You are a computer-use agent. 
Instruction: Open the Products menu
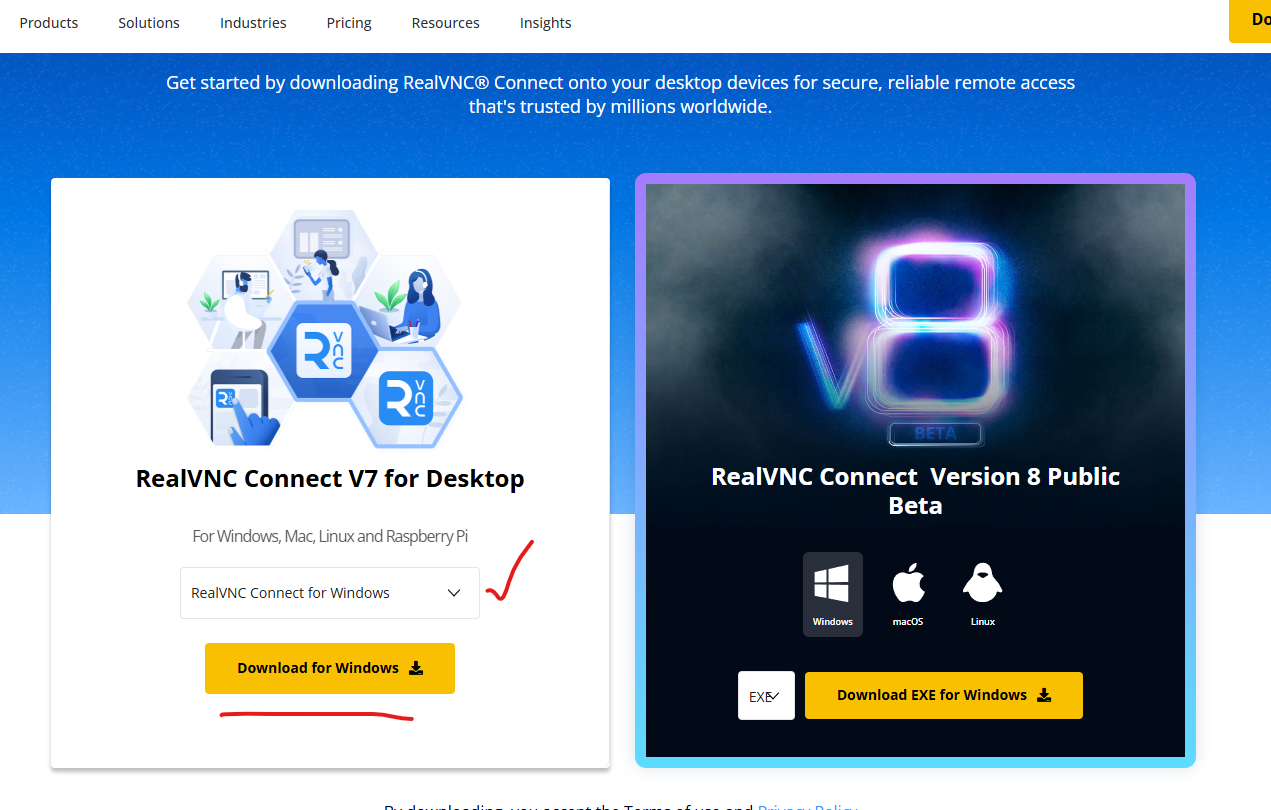(x=48, y=22)
